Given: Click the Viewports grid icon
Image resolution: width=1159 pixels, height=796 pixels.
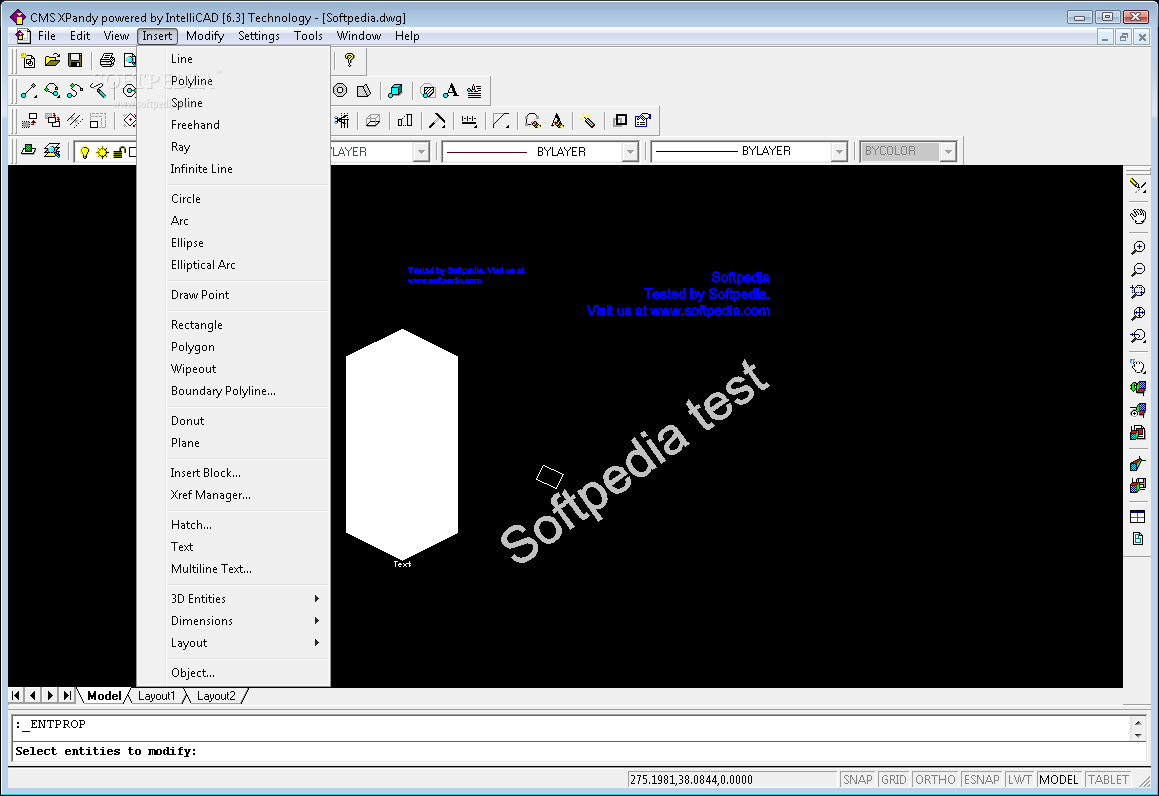Looking at the screenshot, I should tap(1138, 517).
